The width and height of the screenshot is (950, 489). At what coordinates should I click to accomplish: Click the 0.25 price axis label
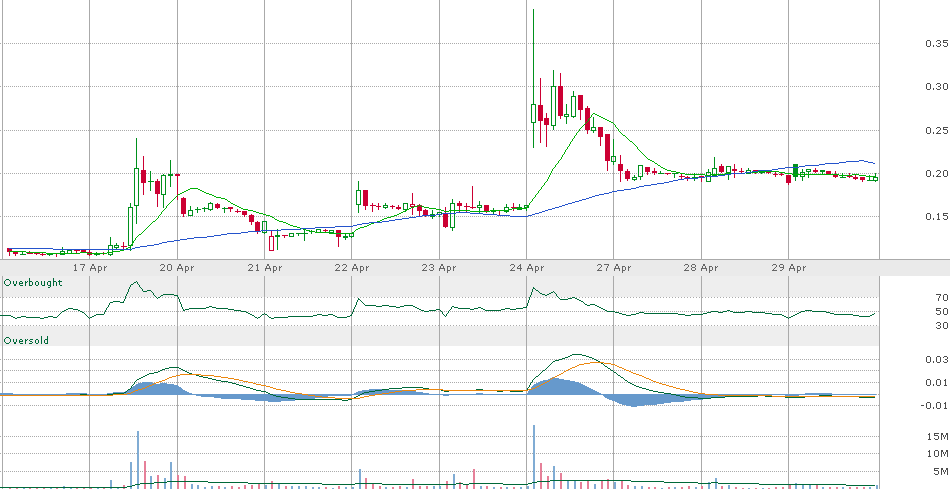937,130
